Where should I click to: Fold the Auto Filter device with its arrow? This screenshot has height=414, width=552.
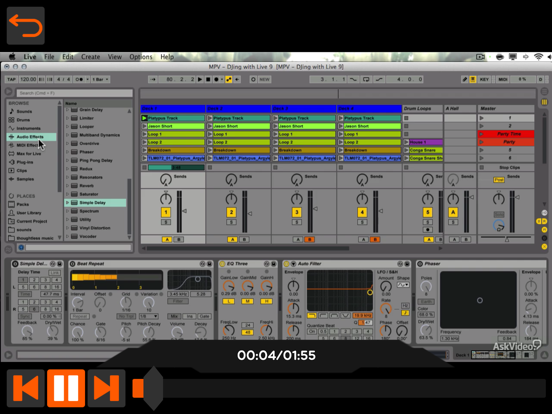point(293,264)
